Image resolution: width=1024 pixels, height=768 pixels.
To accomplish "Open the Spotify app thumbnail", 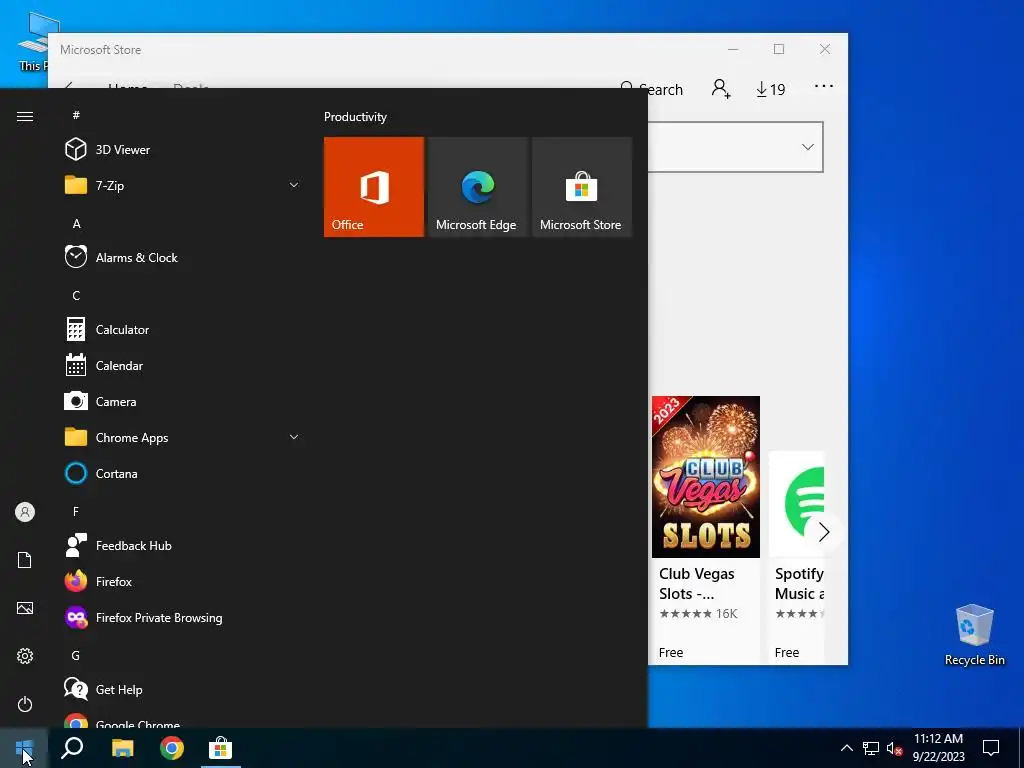I will 797,504.
